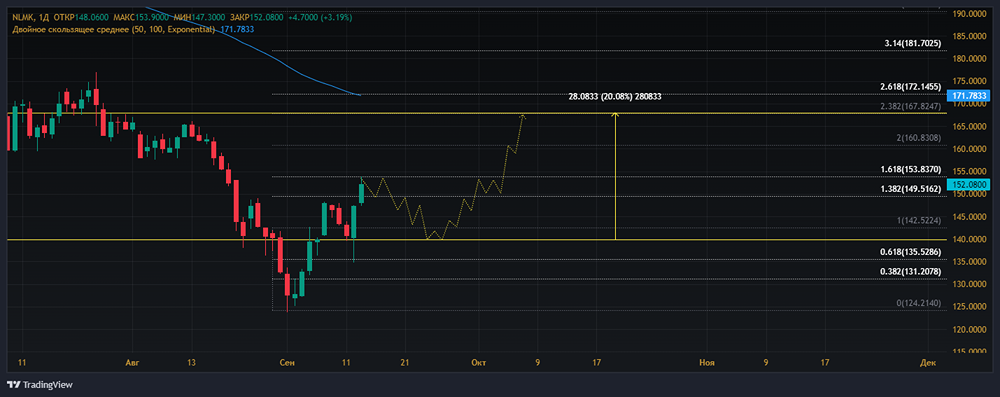Select the Двойное скользящее среднее indicator legend
This screenshot has height=397, width=1000.
click(x=114, y=29)
